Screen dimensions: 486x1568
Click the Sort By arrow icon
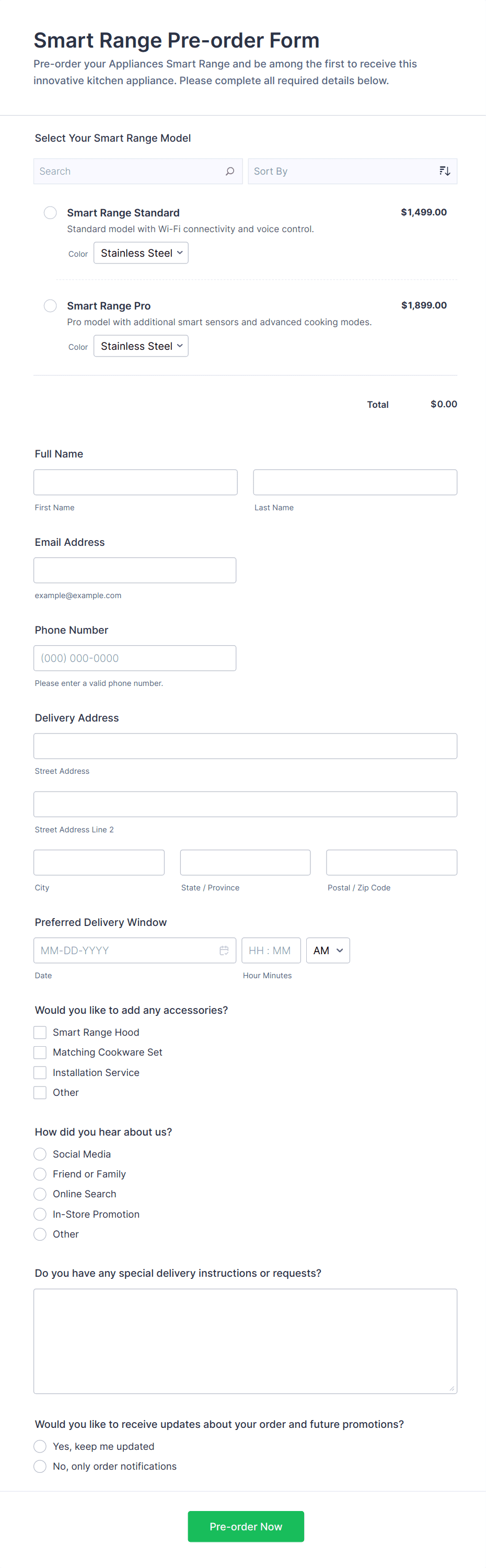click(x=445, y=171)
